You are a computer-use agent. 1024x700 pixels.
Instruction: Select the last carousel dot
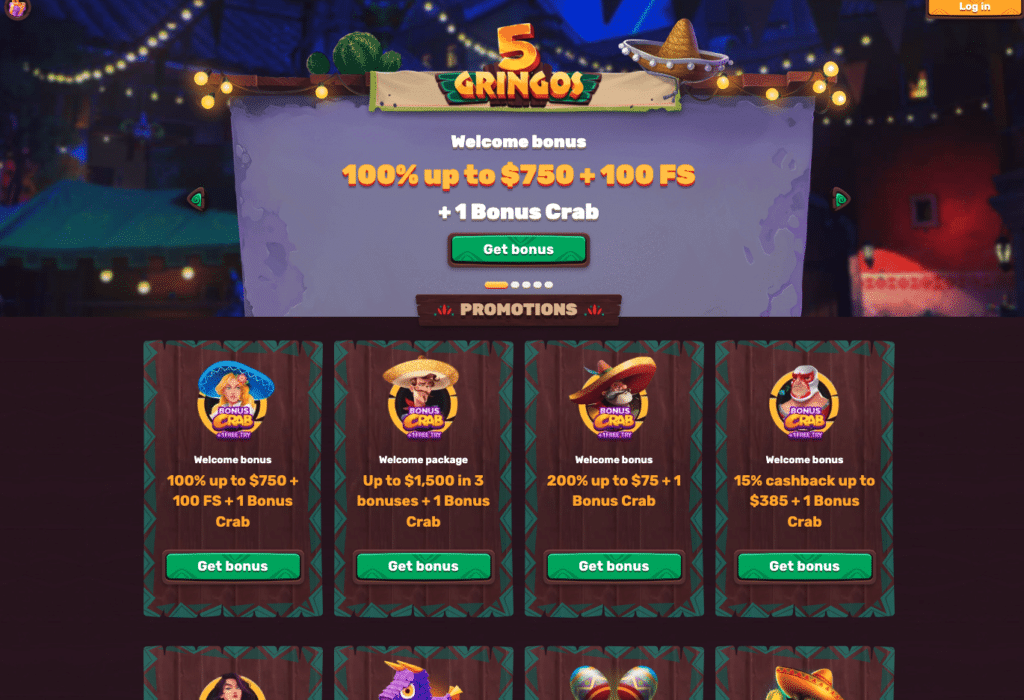pyautogui.click(x=549, y=285)
